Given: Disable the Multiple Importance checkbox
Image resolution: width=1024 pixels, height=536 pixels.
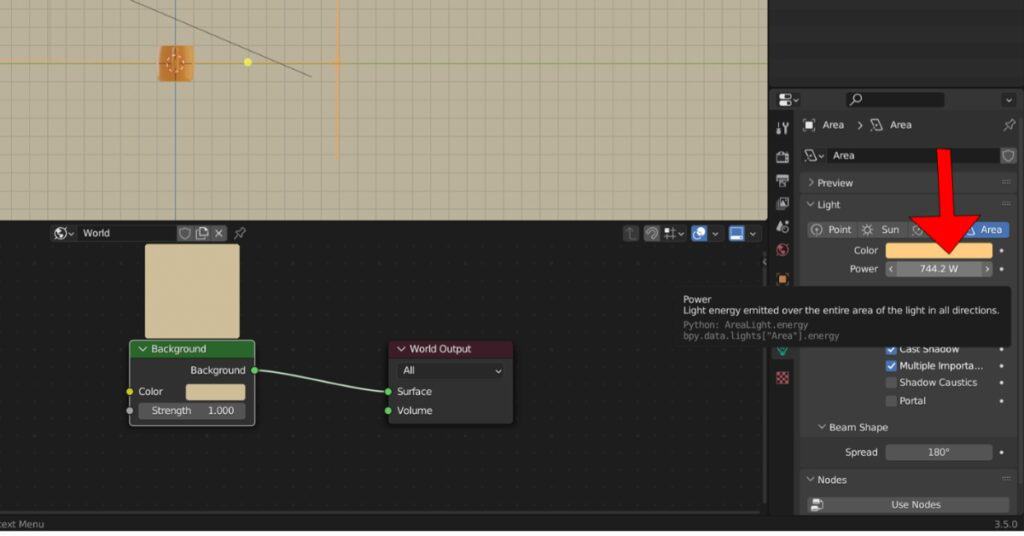Looking at the screenshot, I should click(891, 366).
